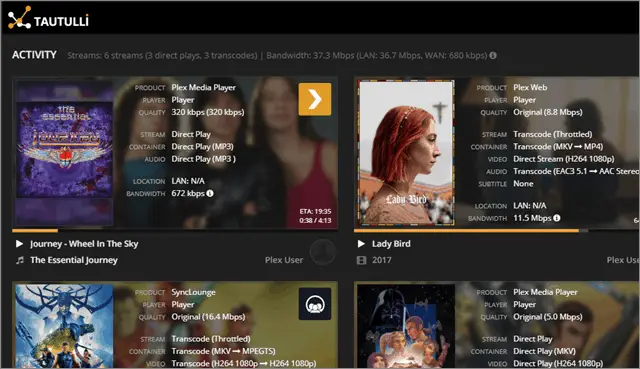Click the orange Plex Media Player platform icon

point(315,99)
